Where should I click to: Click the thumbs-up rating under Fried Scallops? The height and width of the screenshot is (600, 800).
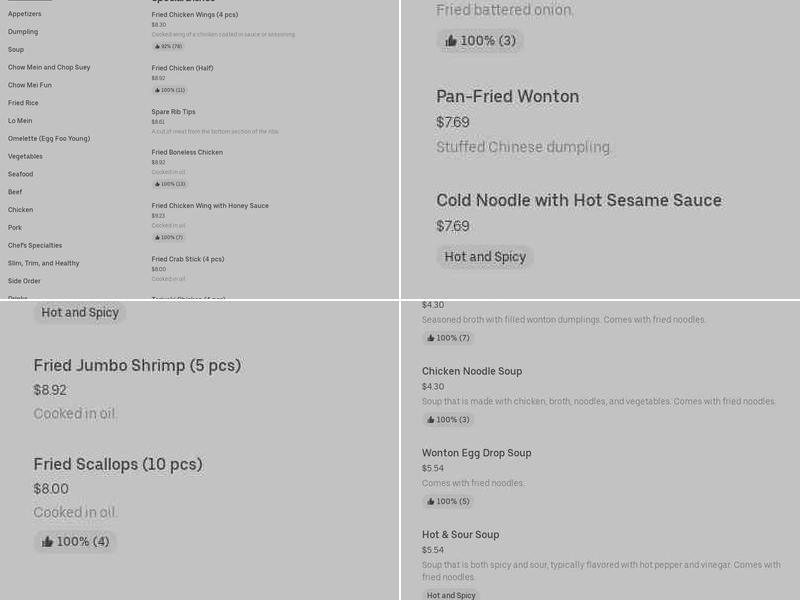[x=75, y=541]
